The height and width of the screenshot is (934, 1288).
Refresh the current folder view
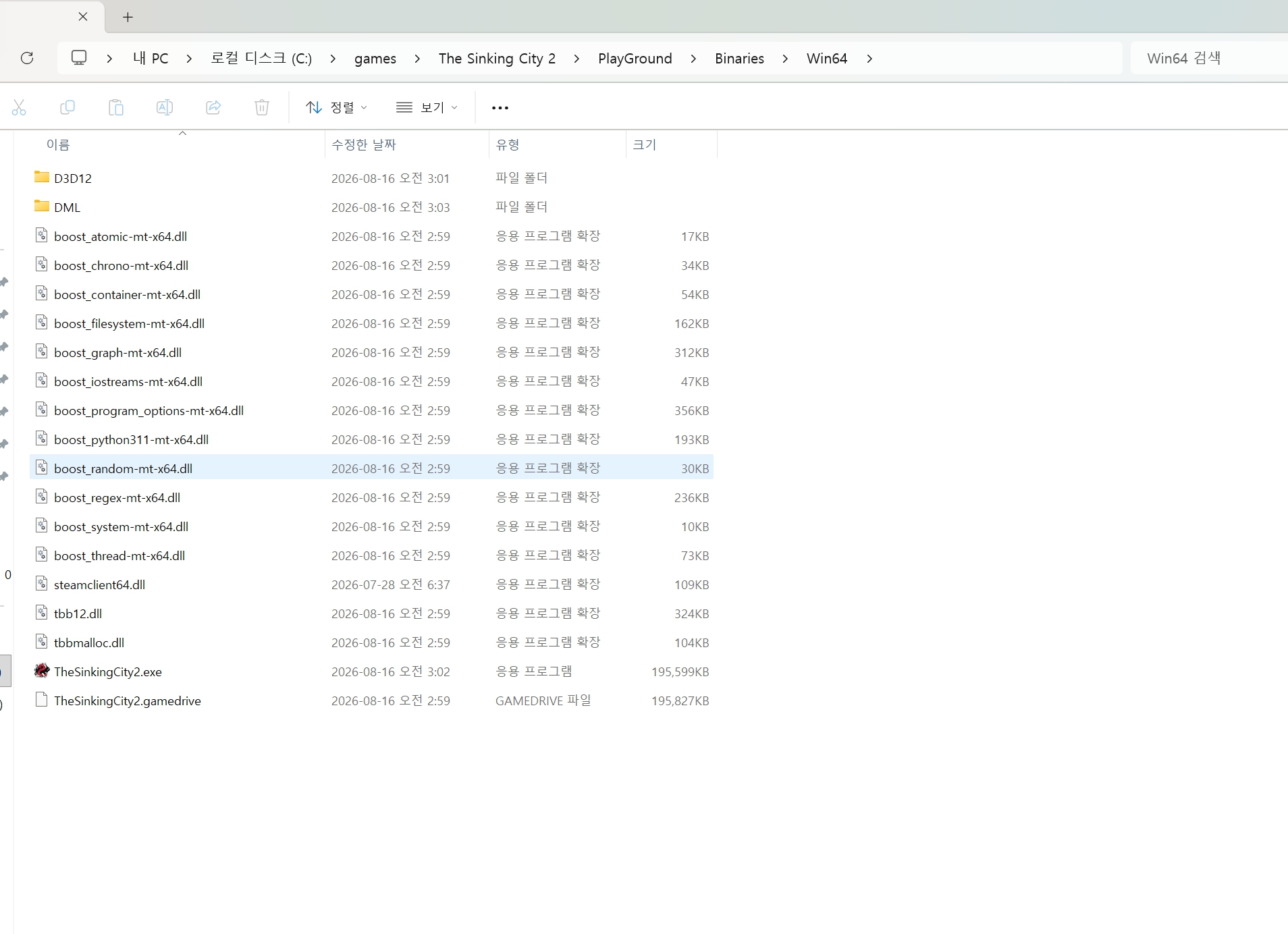point(27,58)
